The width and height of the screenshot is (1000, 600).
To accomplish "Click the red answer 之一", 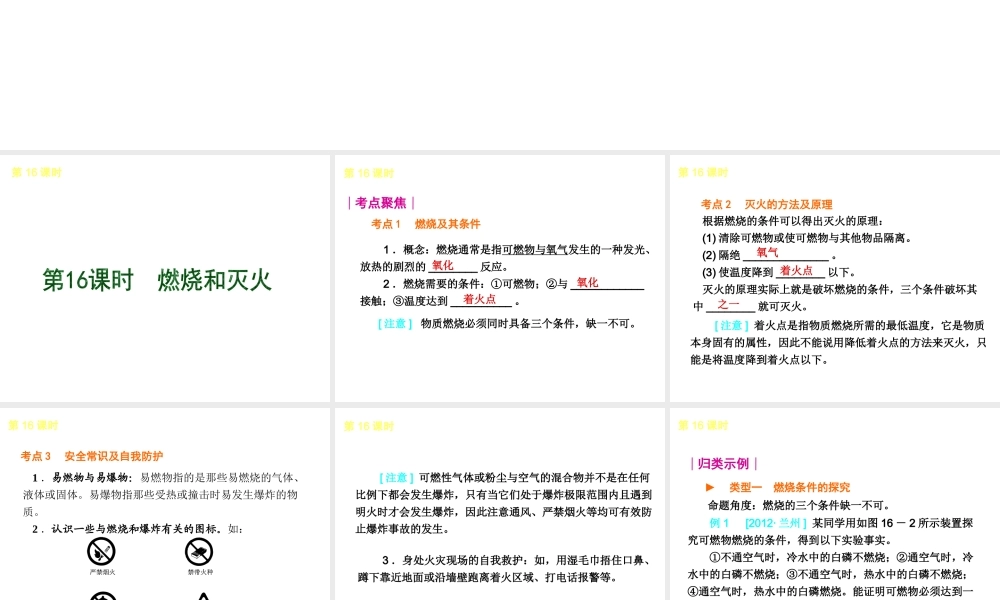I will 728,305.
